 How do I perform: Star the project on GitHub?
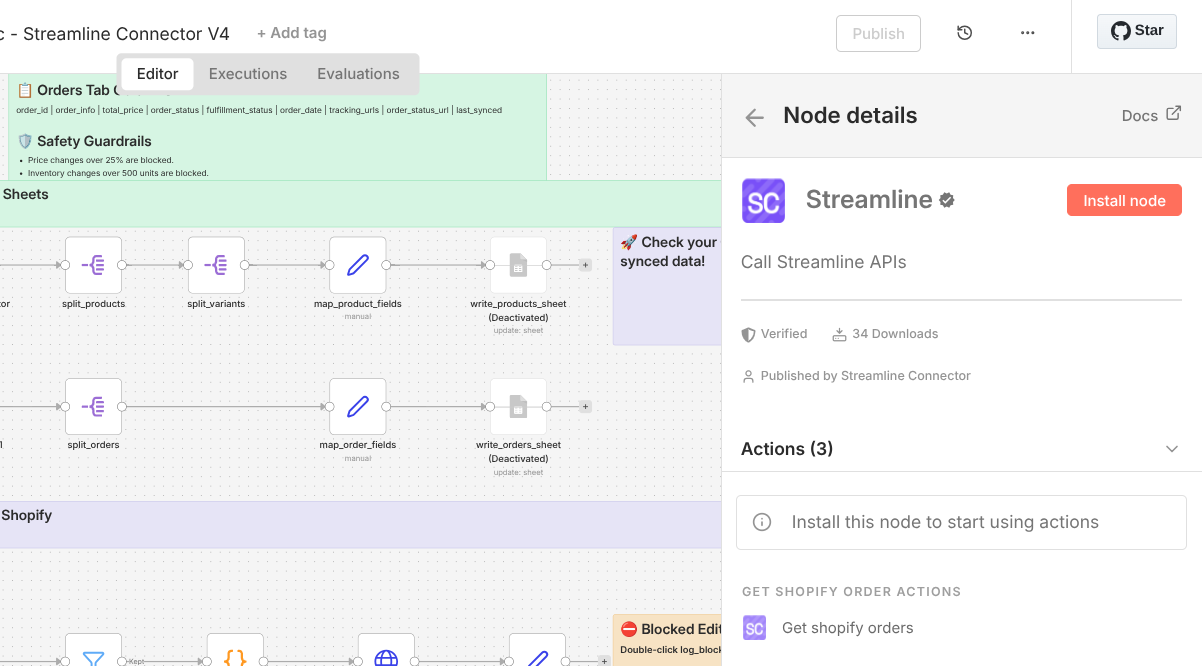(1136, 31)
